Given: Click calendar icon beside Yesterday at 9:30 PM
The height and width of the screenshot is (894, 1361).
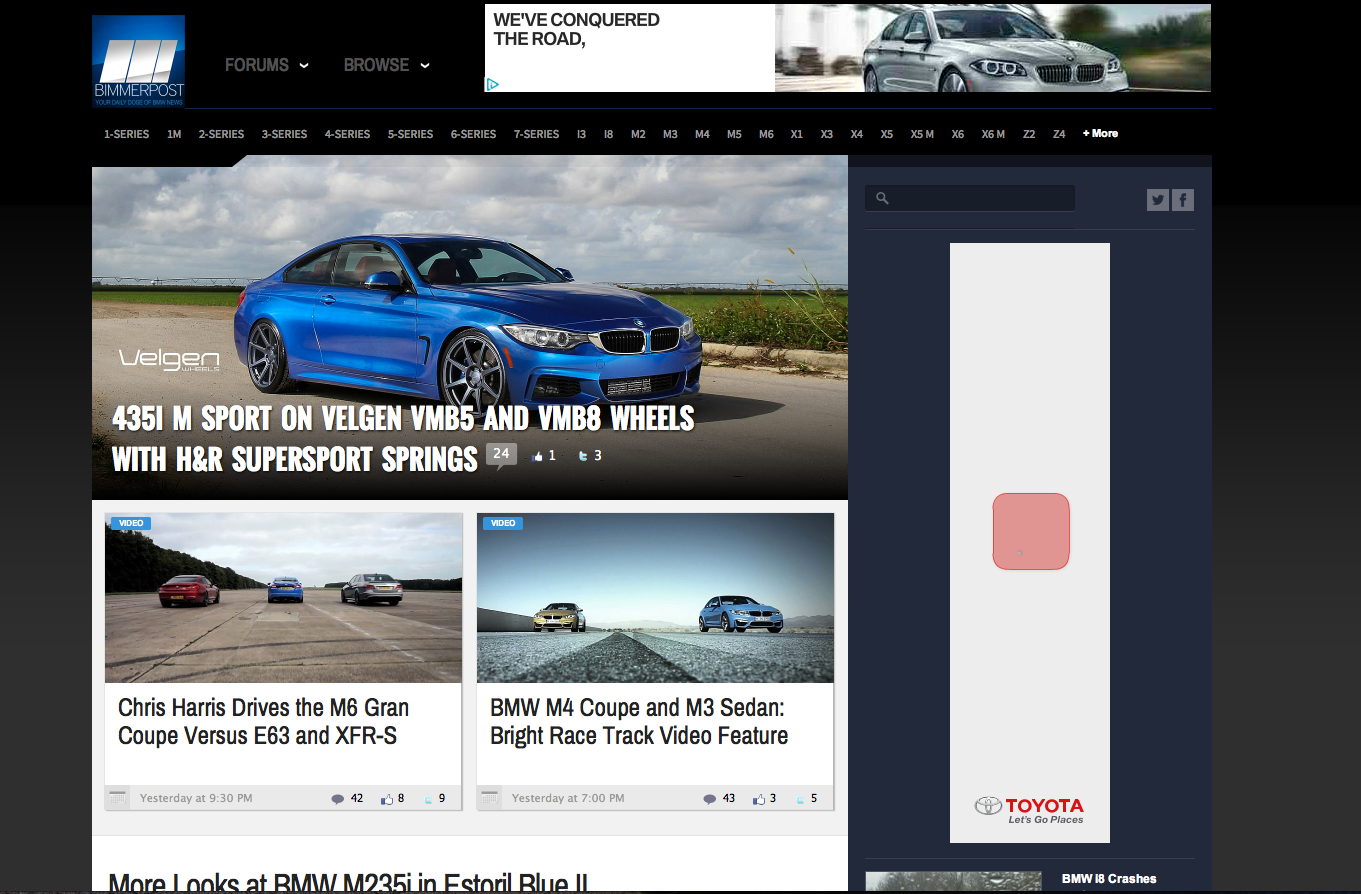Looking at the screenshot, I should click(118, 798).
